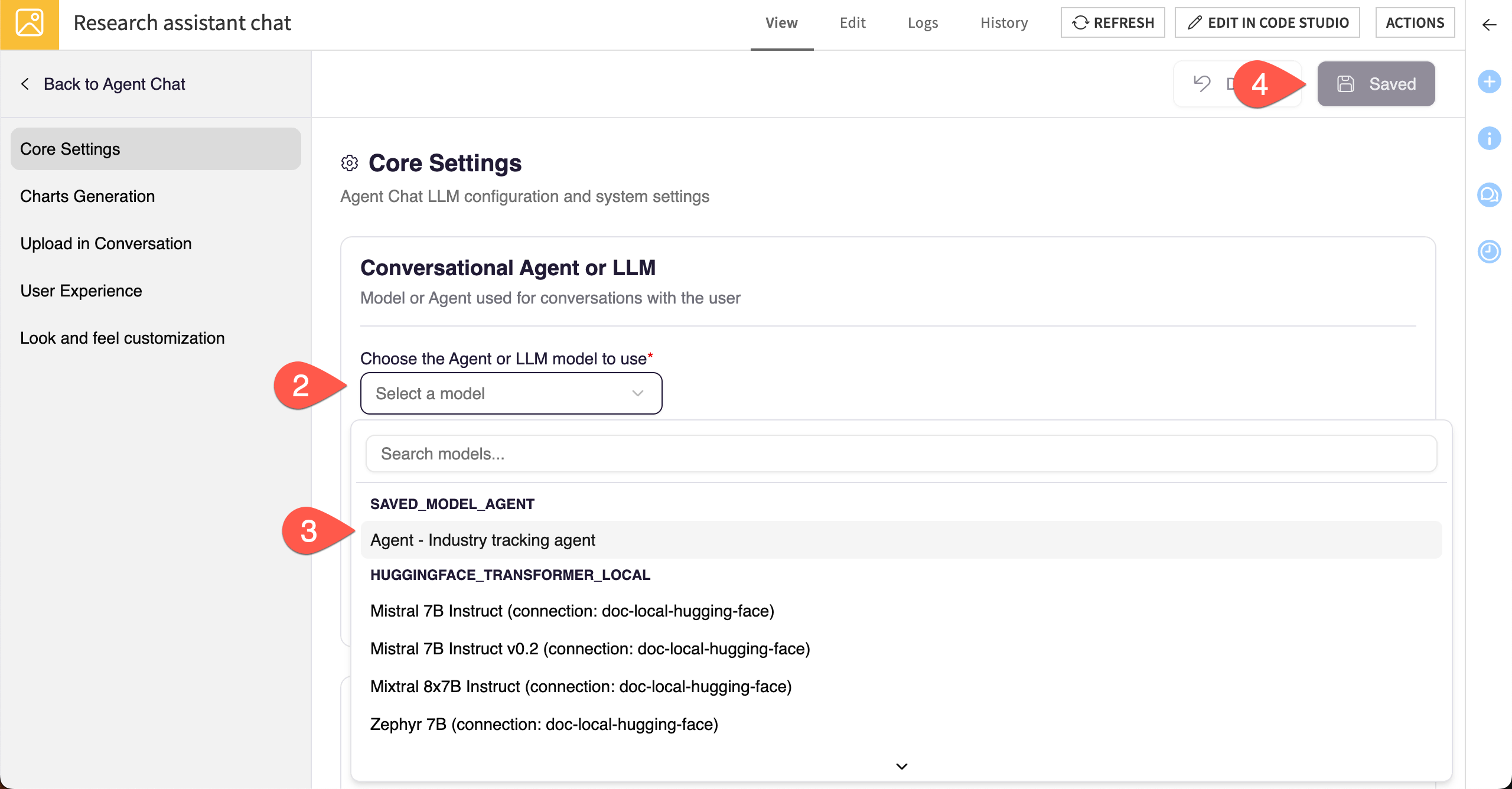This screenshot has width=1512, height=789.
Task: Click the orange webapp image icon
Action: point(30,24)
